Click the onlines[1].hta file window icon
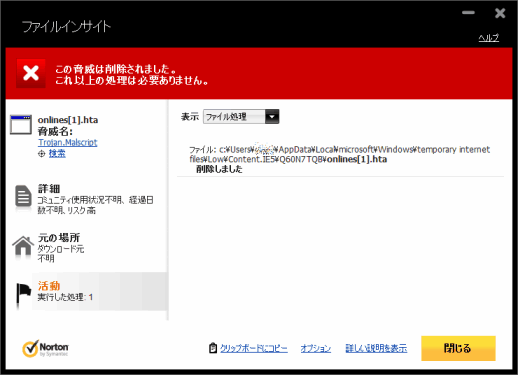The height and width of the screenshot is (375, 518). click(x=21, y=125)
